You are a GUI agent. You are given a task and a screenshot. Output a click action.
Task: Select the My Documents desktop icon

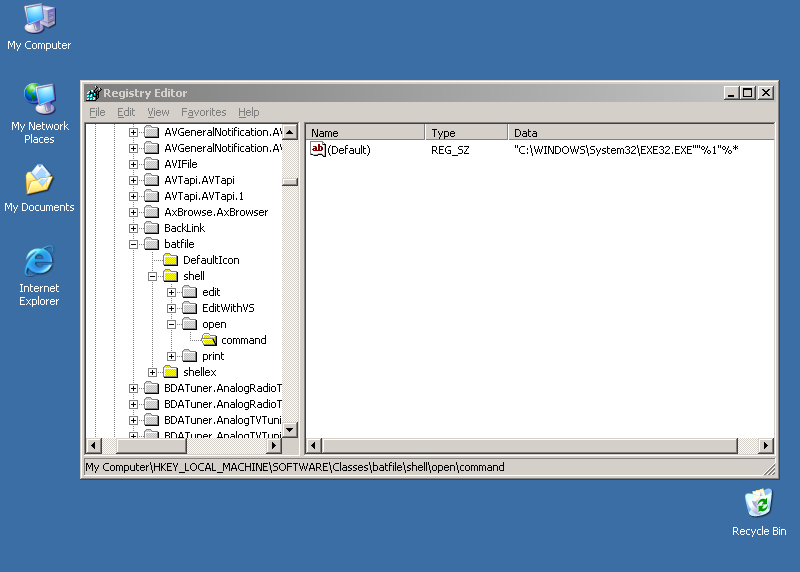[39, 188]
